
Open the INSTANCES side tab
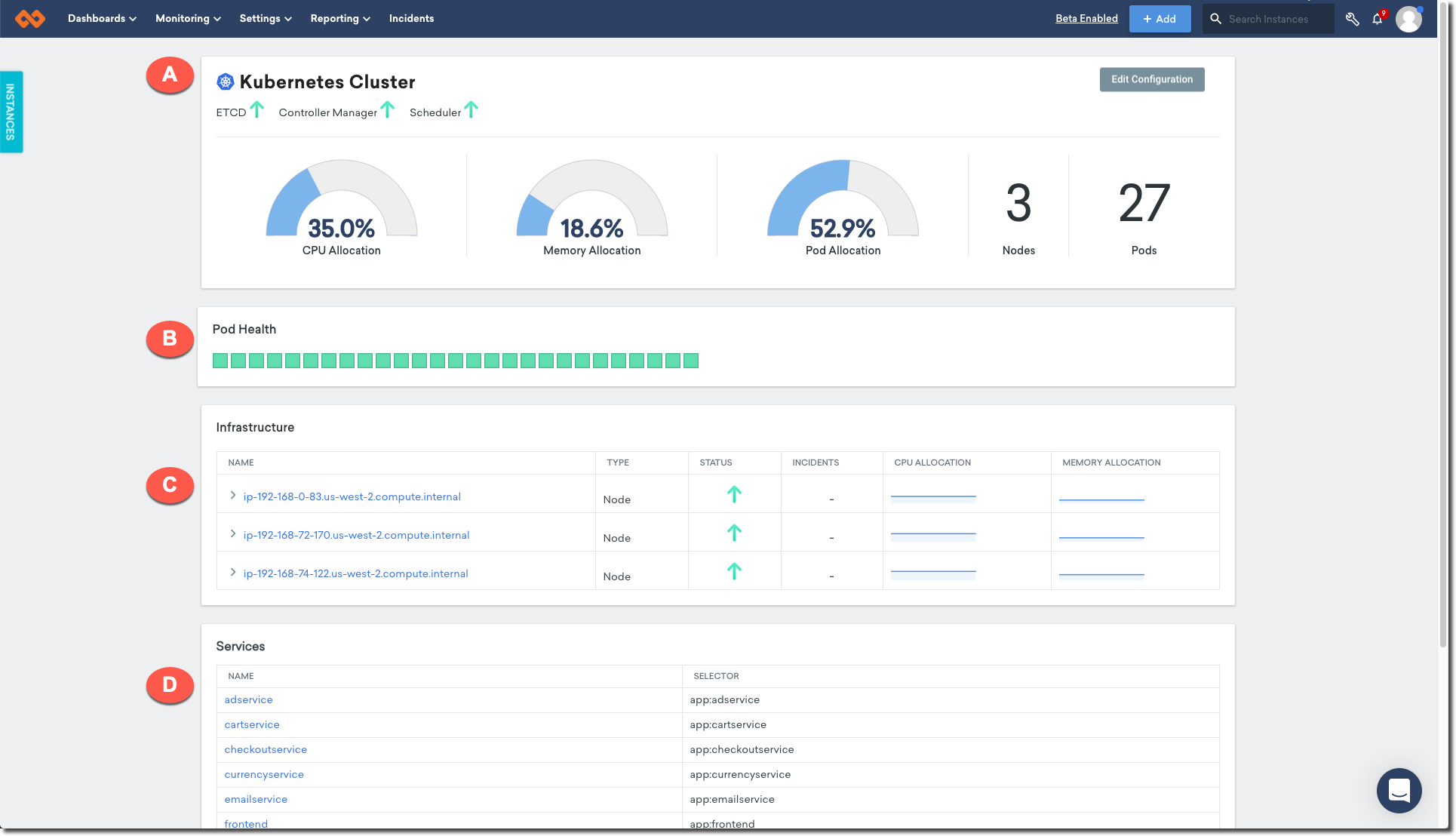(11, 112)
